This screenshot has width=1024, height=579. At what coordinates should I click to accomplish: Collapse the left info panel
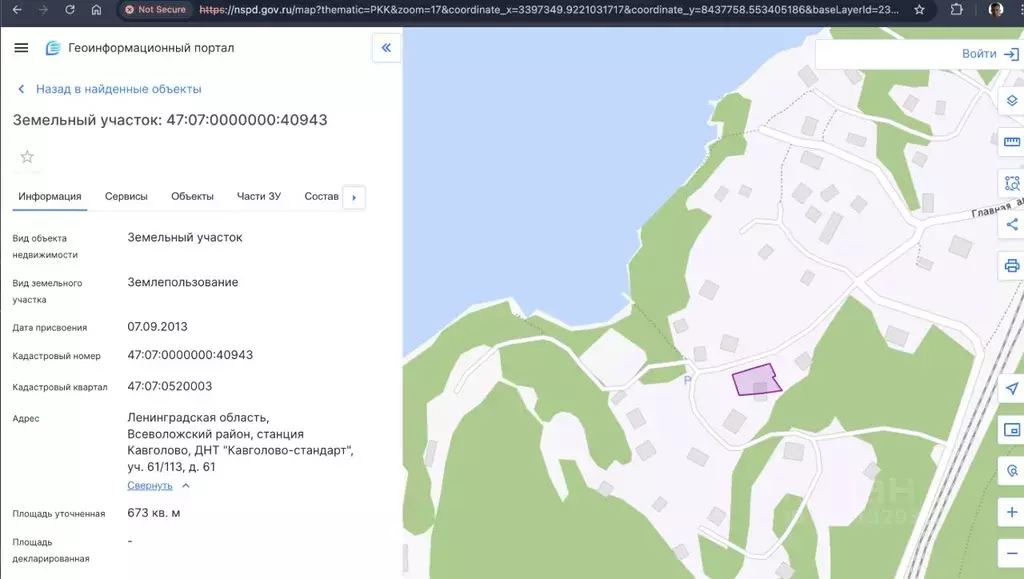pos(386,48)
